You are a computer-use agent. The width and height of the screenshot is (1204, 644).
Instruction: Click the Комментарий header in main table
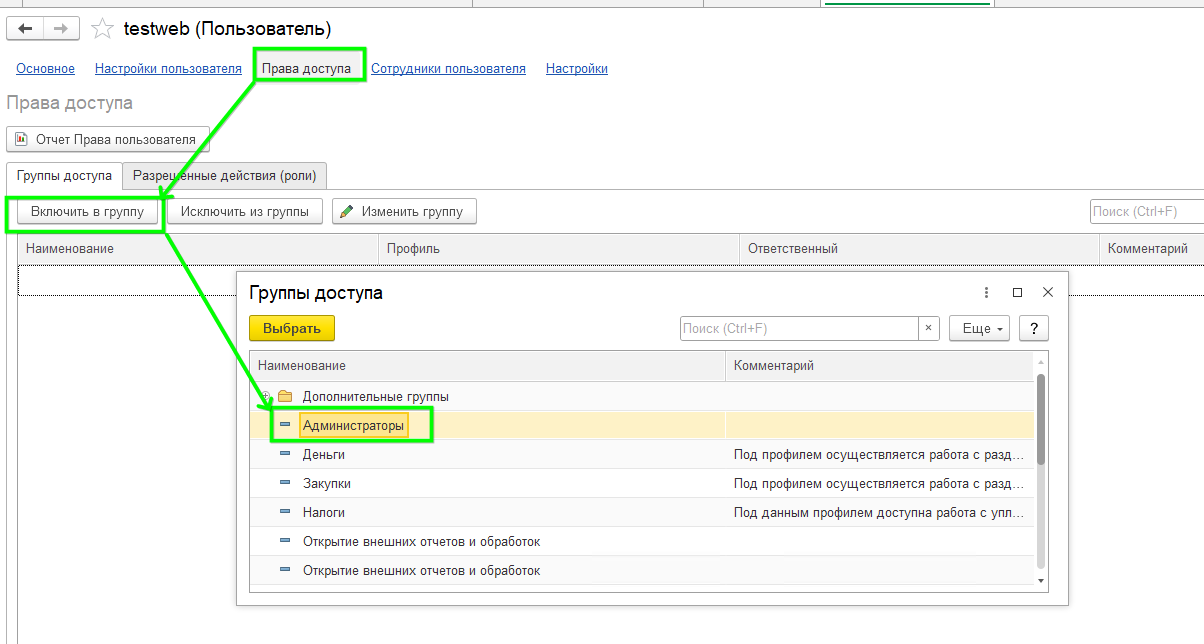tap(1151, 248)
